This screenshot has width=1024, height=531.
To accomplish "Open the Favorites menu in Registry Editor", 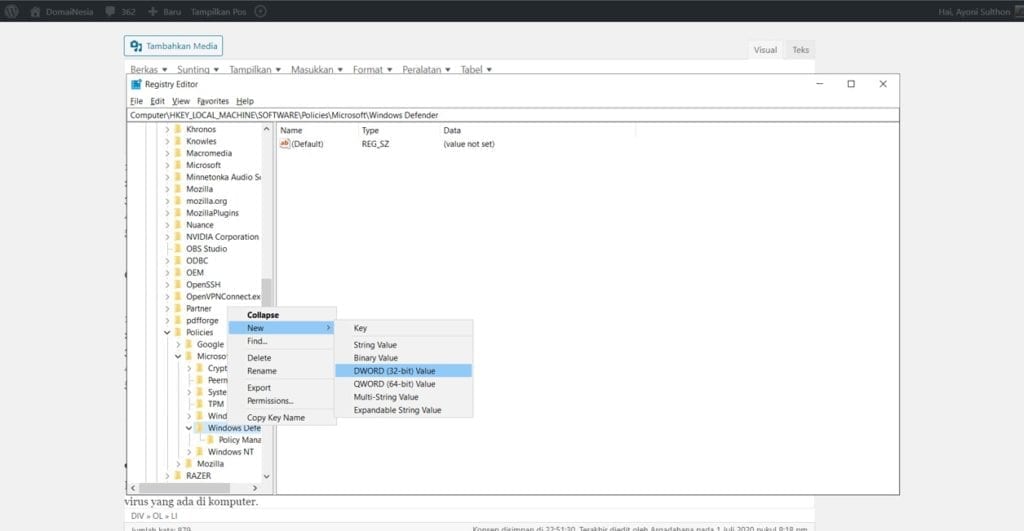I will click(212, 101).
